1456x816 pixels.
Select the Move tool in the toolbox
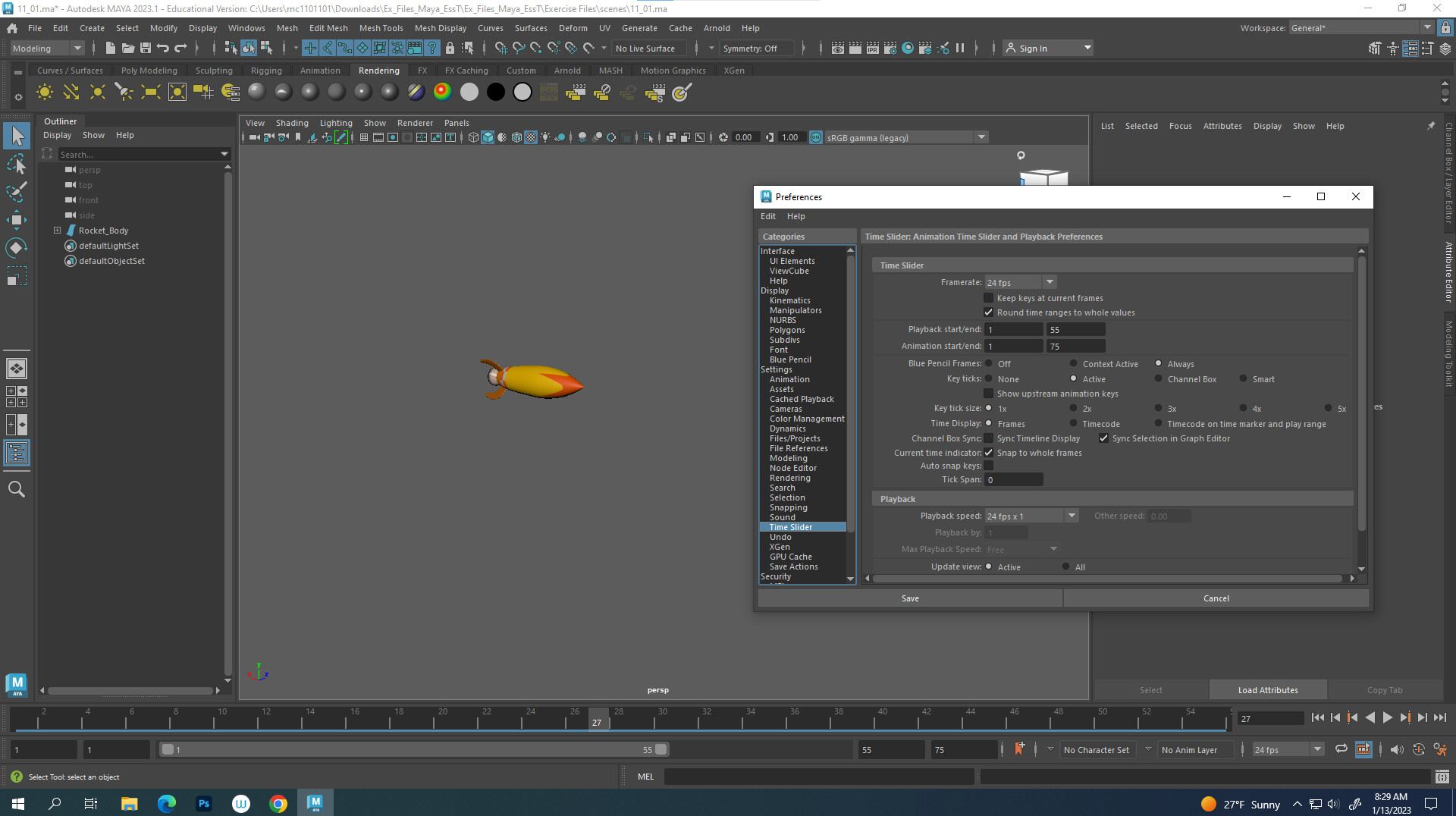pos(17,220)
